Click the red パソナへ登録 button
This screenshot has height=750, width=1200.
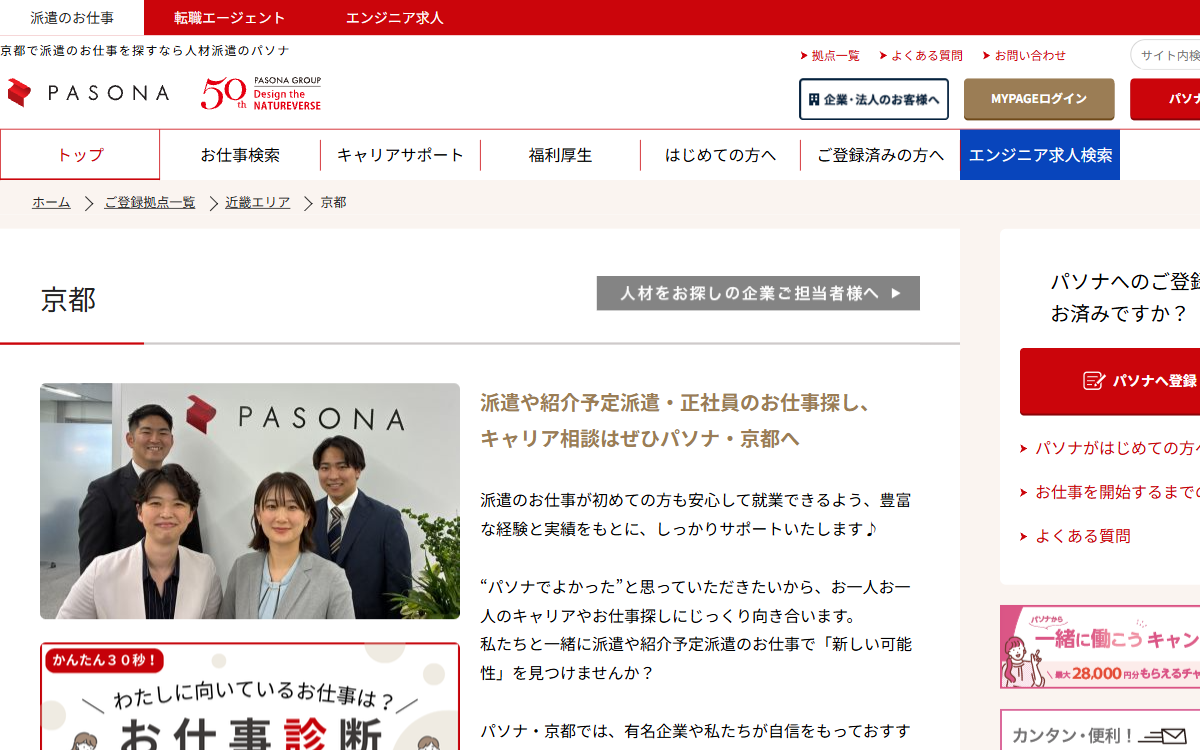click(x=1110, y=381)
